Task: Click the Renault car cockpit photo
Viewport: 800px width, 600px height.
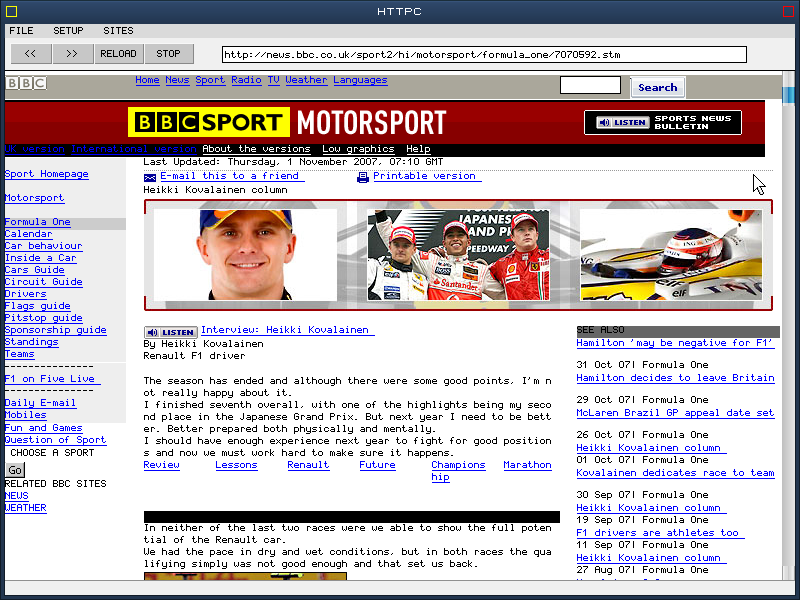Action: [x=671, y=255]
